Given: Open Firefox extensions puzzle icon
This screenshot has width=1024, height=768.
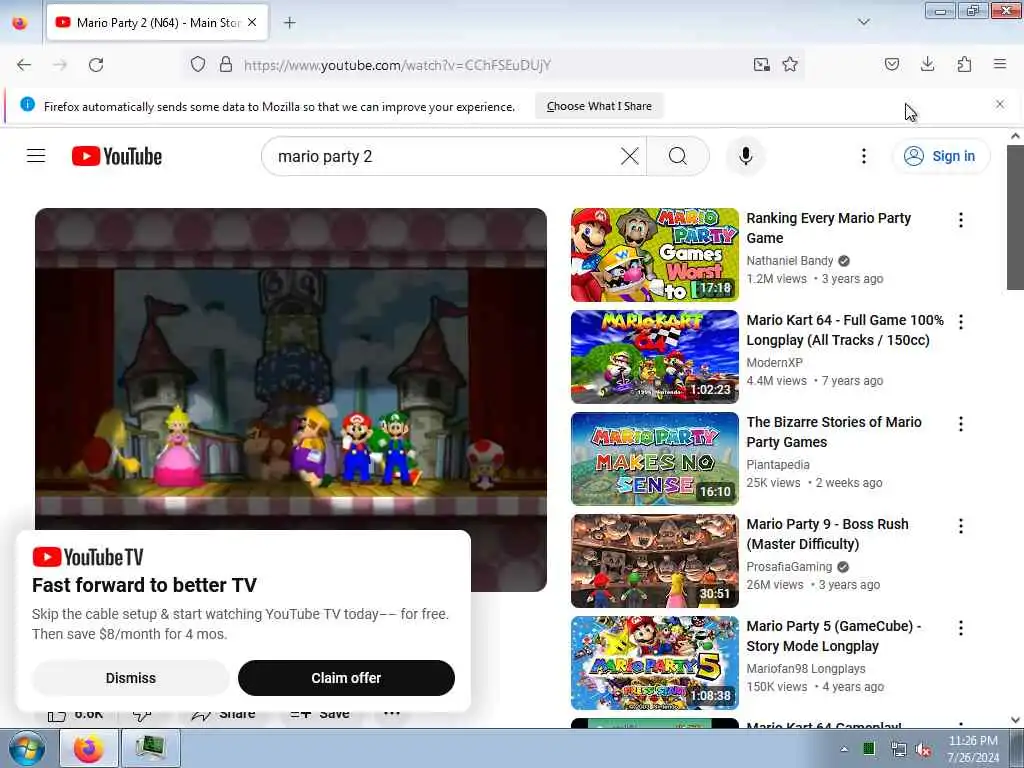Looking at the screenshot, I should [964, 64].
